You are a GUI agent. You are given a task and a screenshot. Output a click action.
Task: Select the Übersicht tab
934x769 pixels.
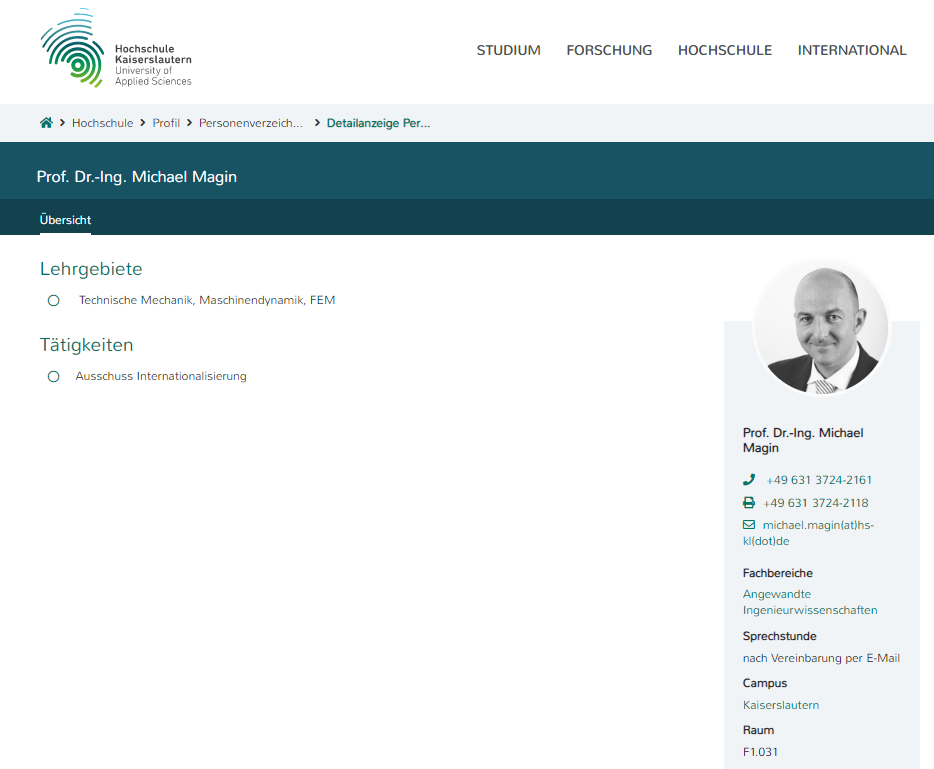tap(65, 220)
